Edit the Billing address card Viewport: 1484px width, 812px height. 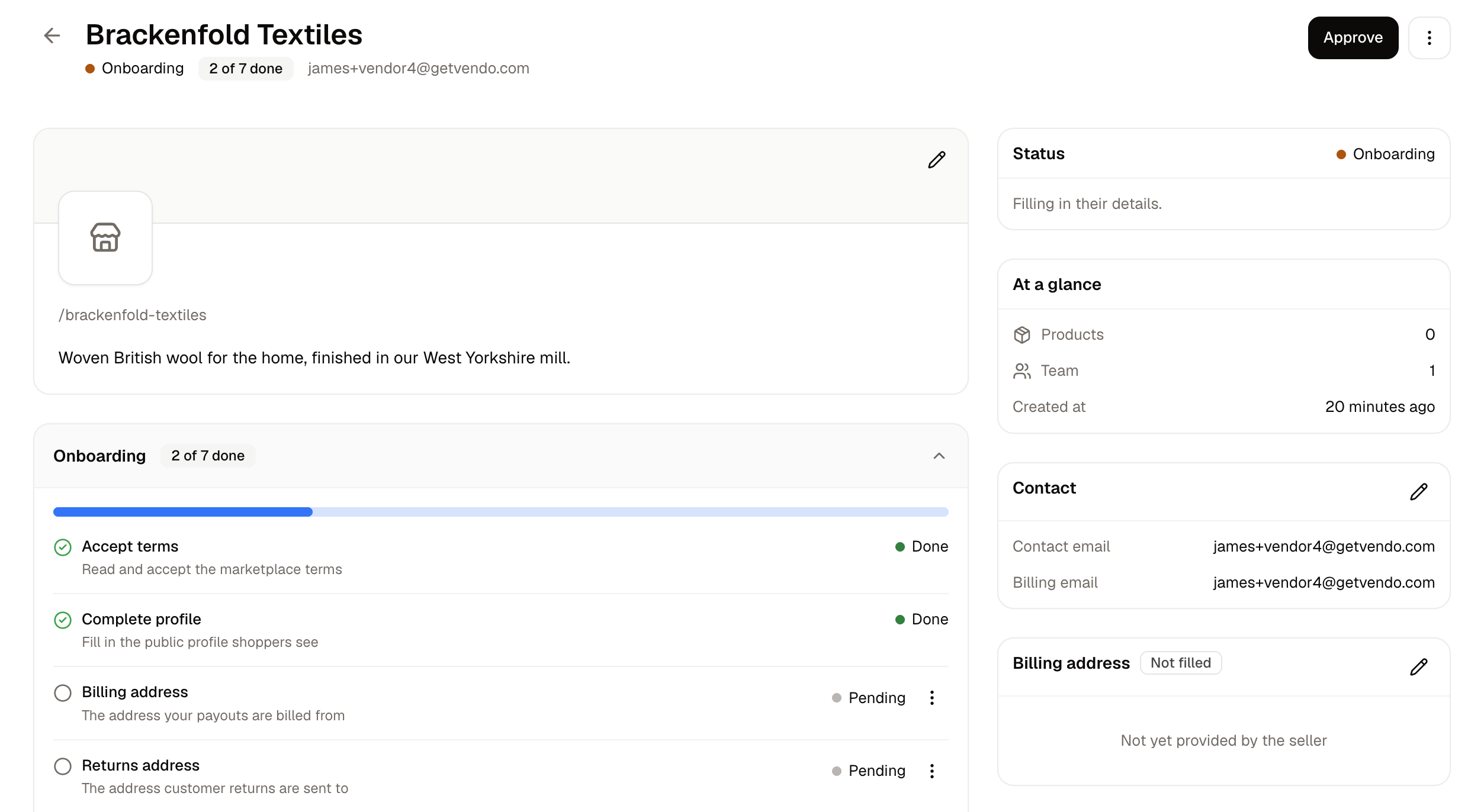pyautogui.click(x=1418, y=666)
